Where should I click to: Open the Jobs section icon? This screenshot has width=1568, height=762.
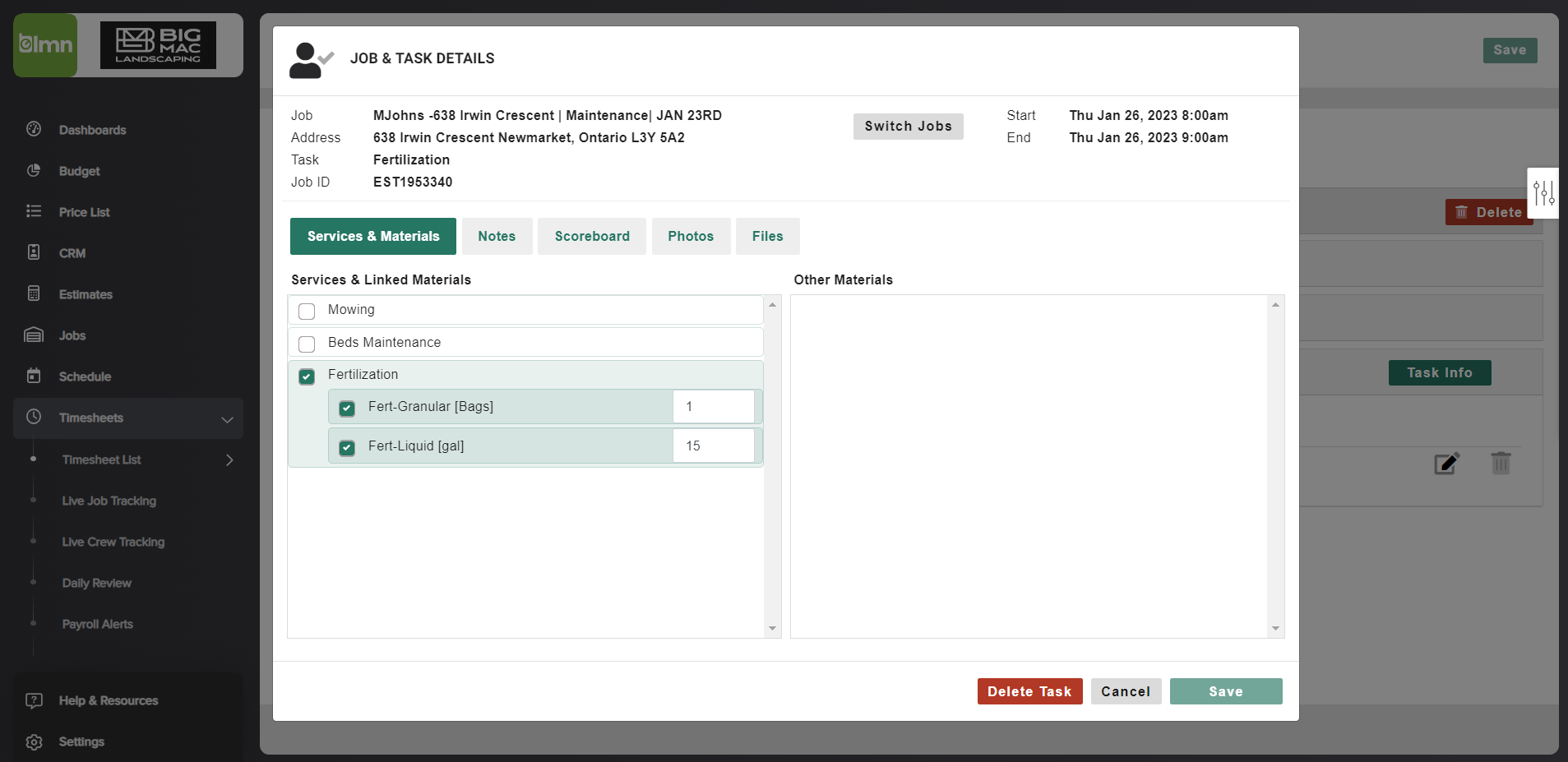[x=34, y=335]
